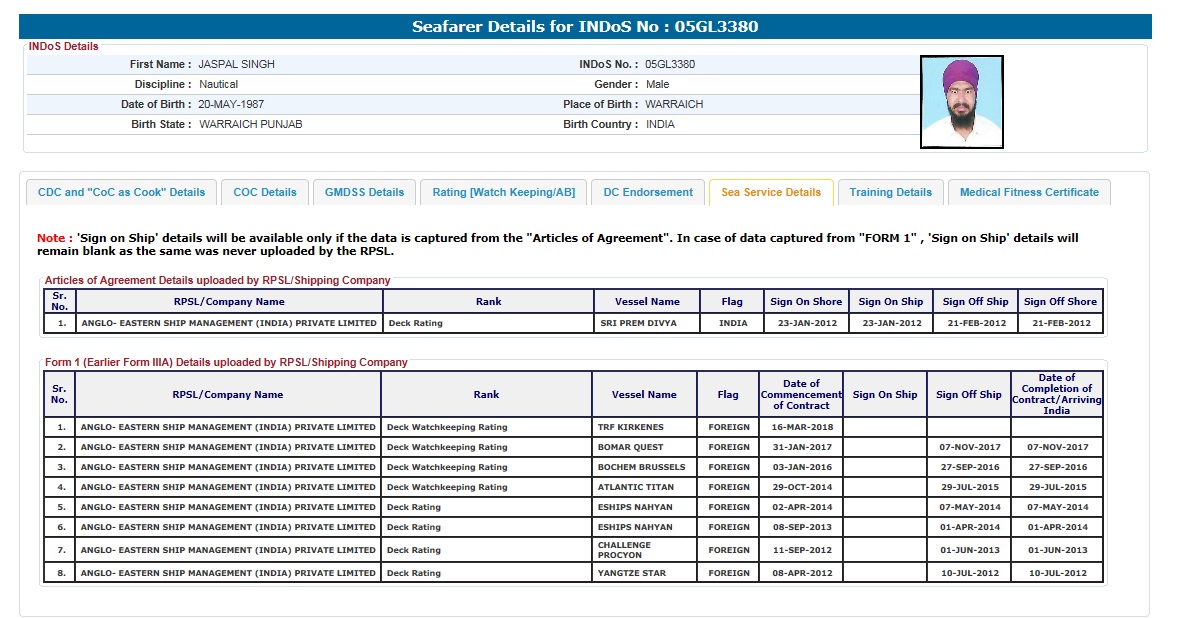Click the Sign On Shore column header
This screenshot has height=618, width=1192.
pos(806,301)
